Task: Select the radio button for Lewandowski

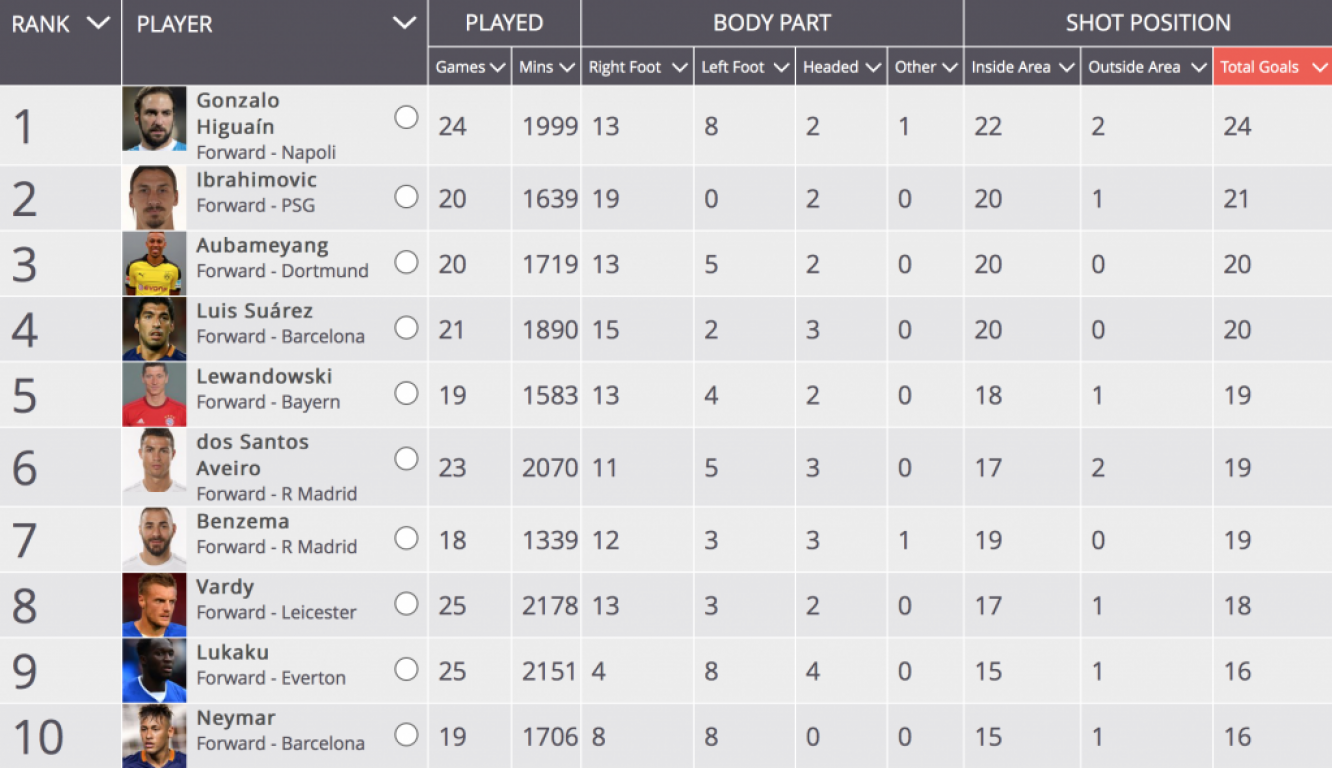Action: tap(406, 393)
